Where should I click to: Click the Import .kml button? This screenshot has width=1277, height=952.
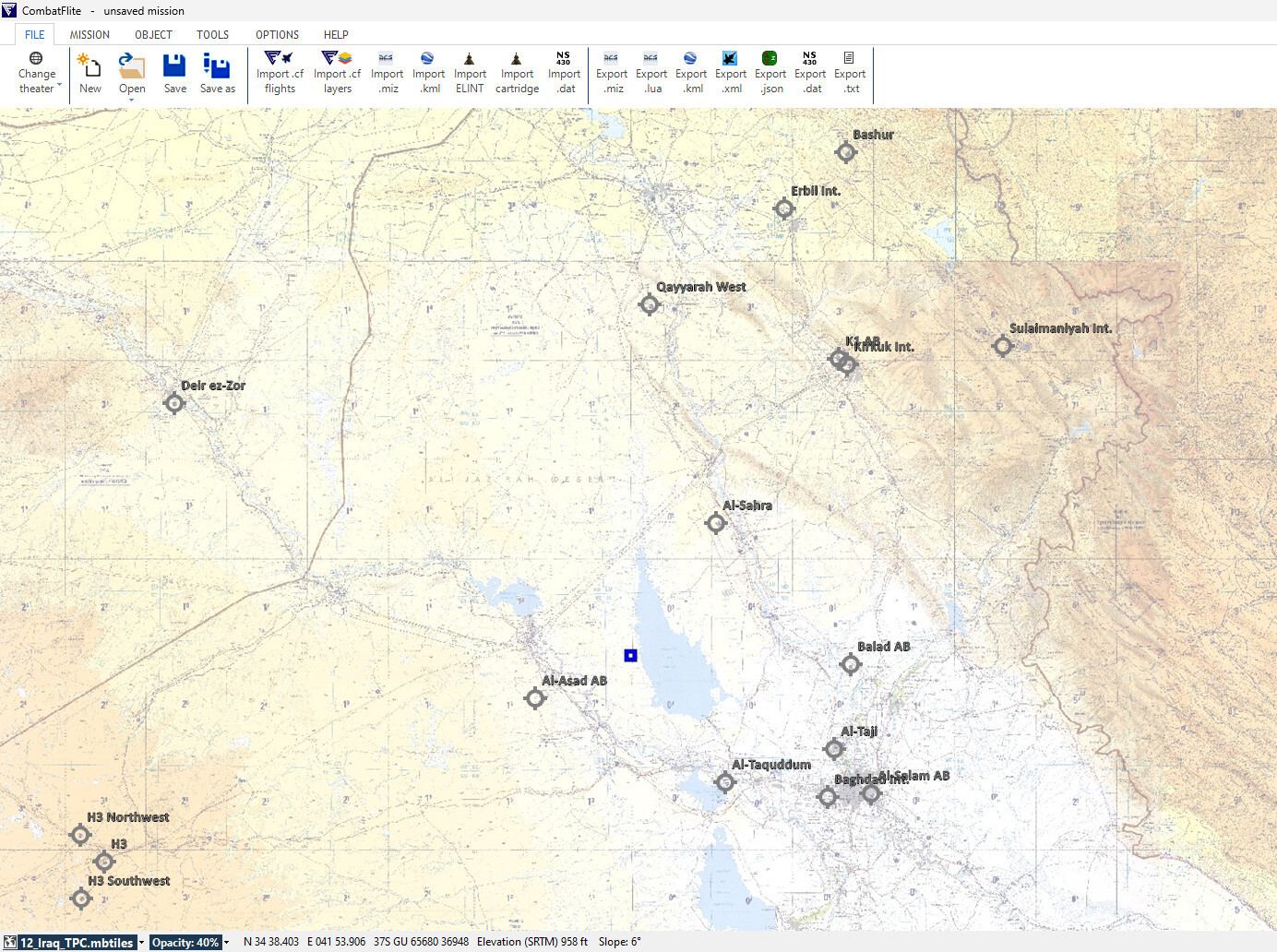428,73
